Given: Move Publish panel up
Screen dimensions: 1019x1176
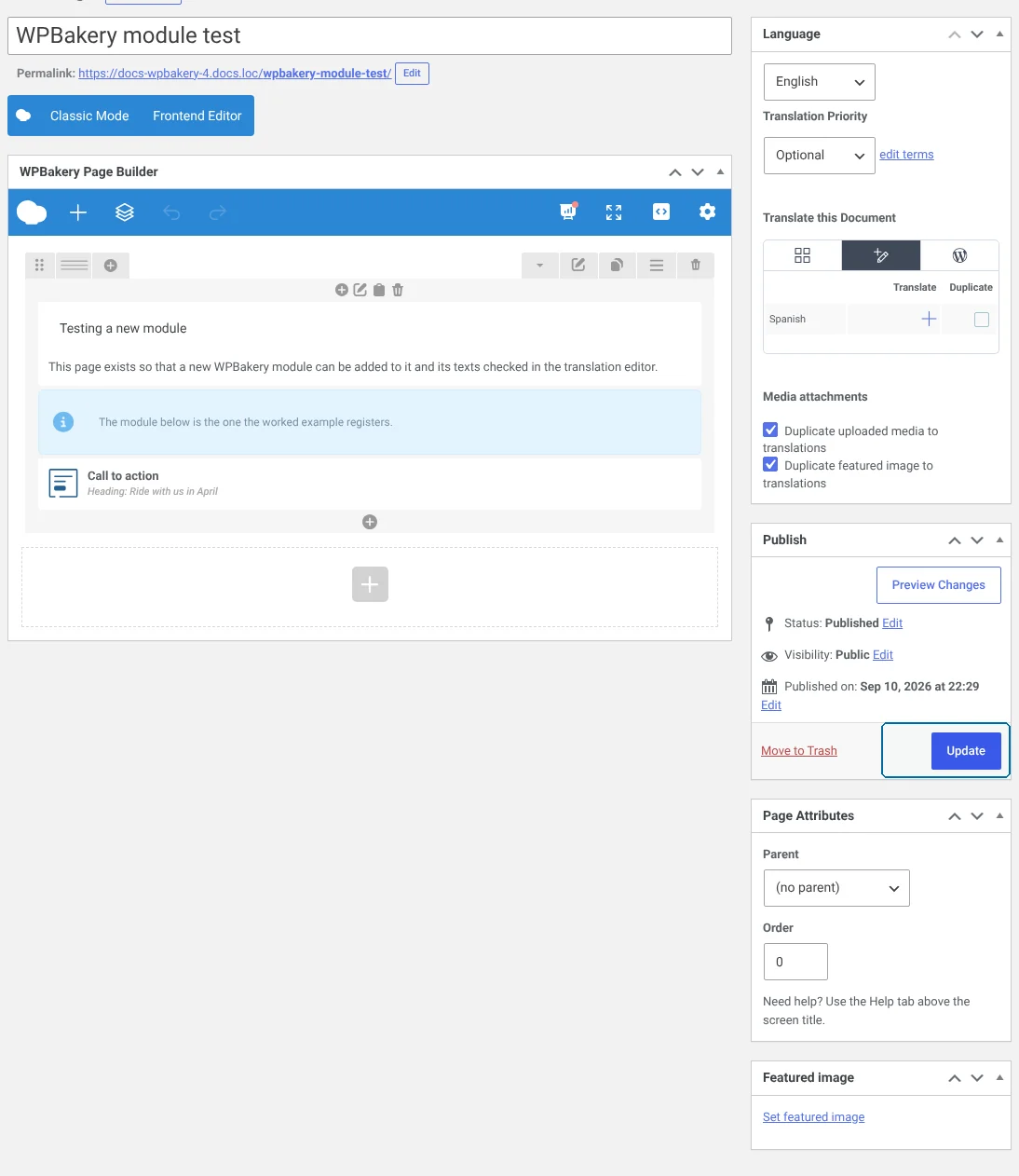Looking at the screenshot, I should [955, 540].
